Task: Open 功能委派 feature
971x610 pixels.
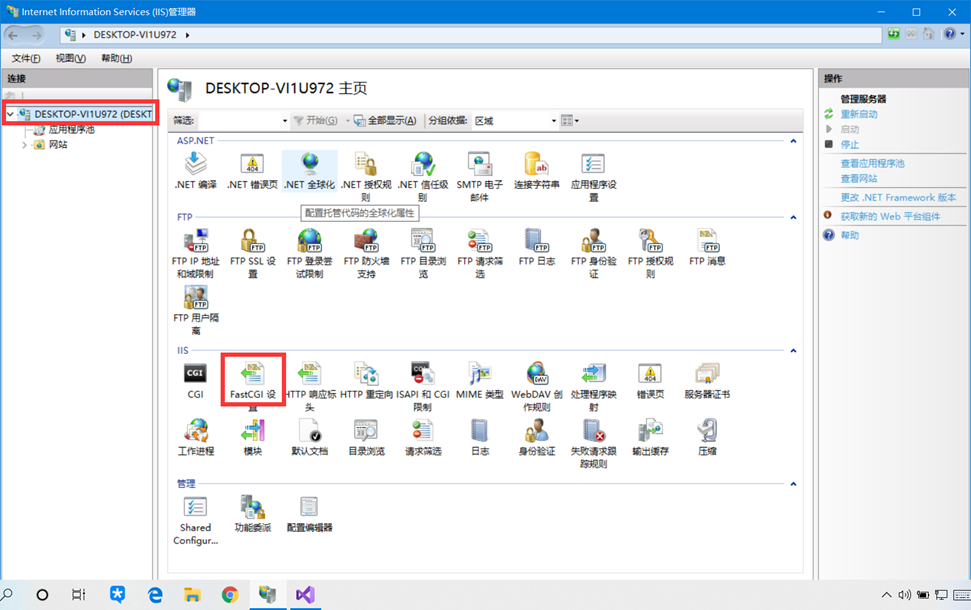Action: coord(253,514)
